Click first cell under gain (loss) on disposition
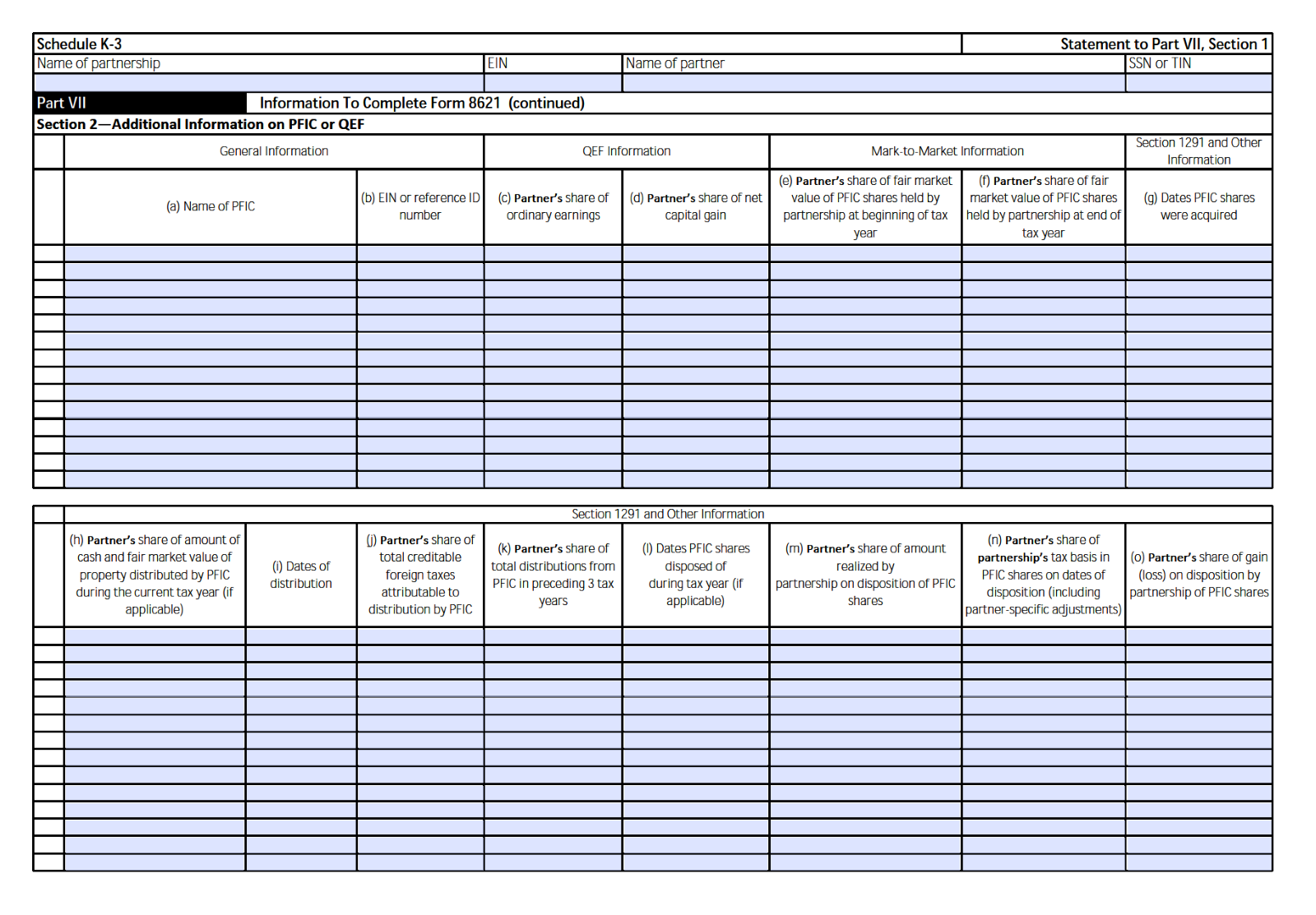This screenshot has height=915, width=1316. tap(1198, 636)
